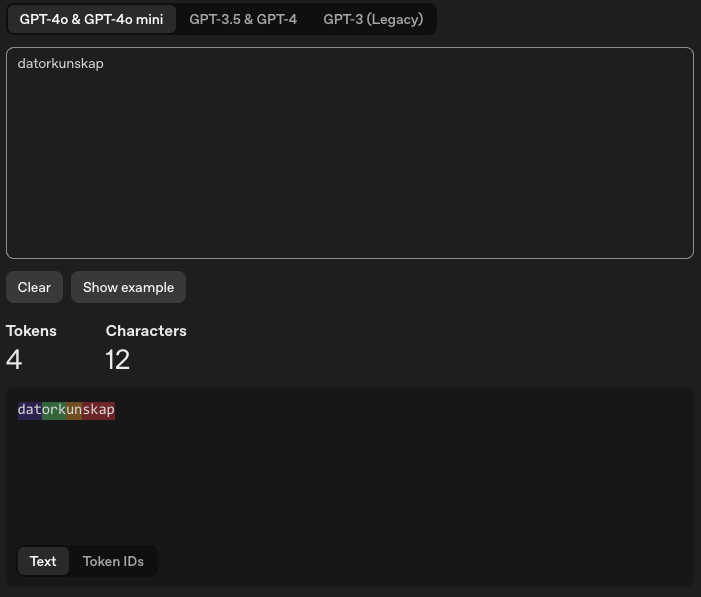The width and height of the screenshot is (701, 597).
Task: Switch to GPT-4o & GPT-4o mini tab
Action: coord(91,19)
